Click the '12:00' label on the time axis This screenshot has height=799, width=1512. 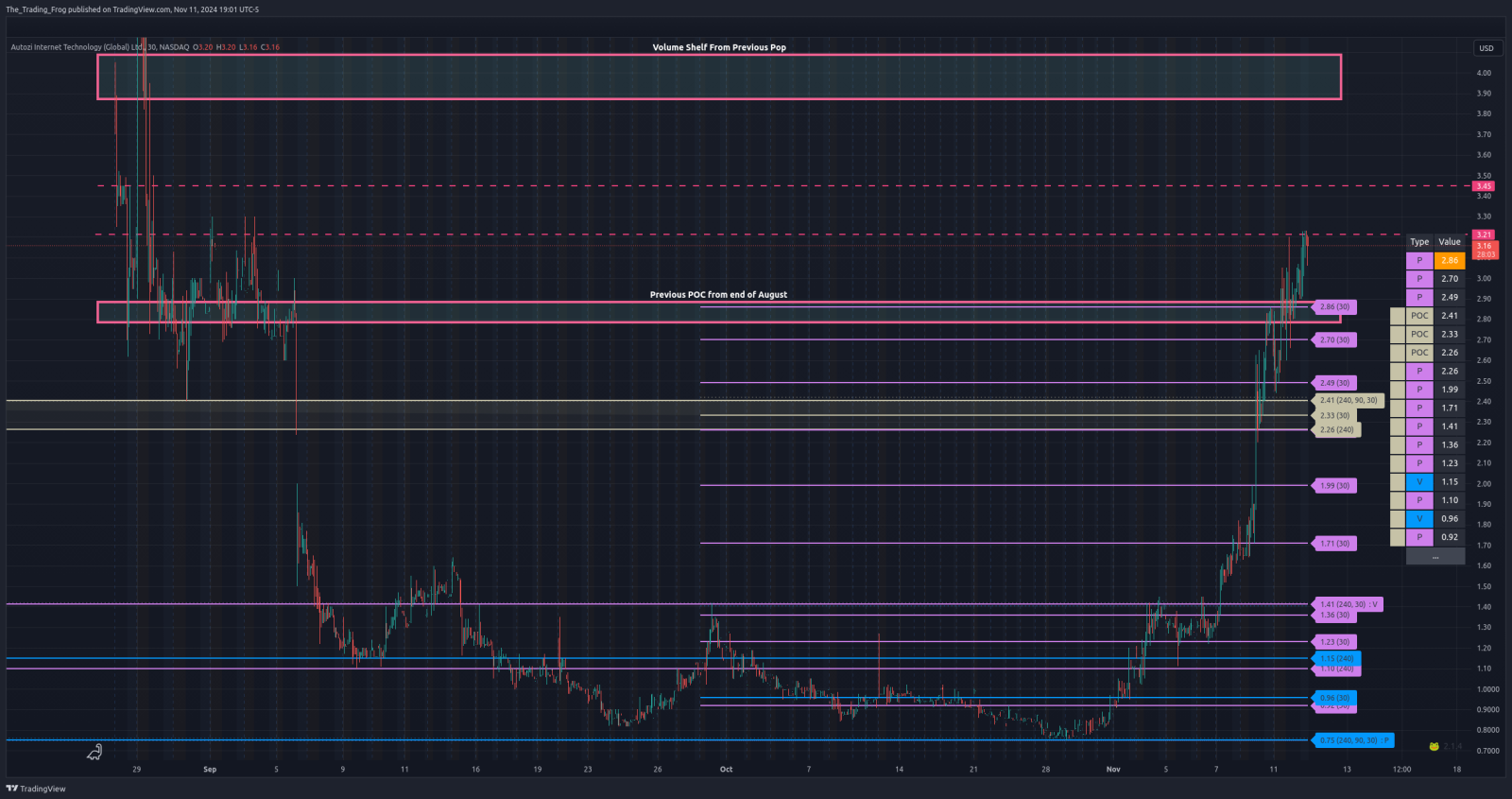pos(1401,770)
